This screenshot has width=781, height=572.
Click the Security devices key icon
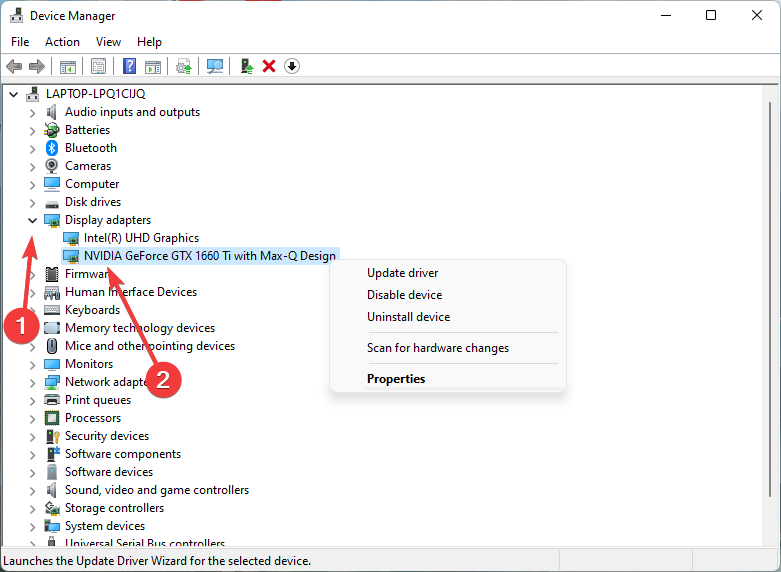pos(52,436)
